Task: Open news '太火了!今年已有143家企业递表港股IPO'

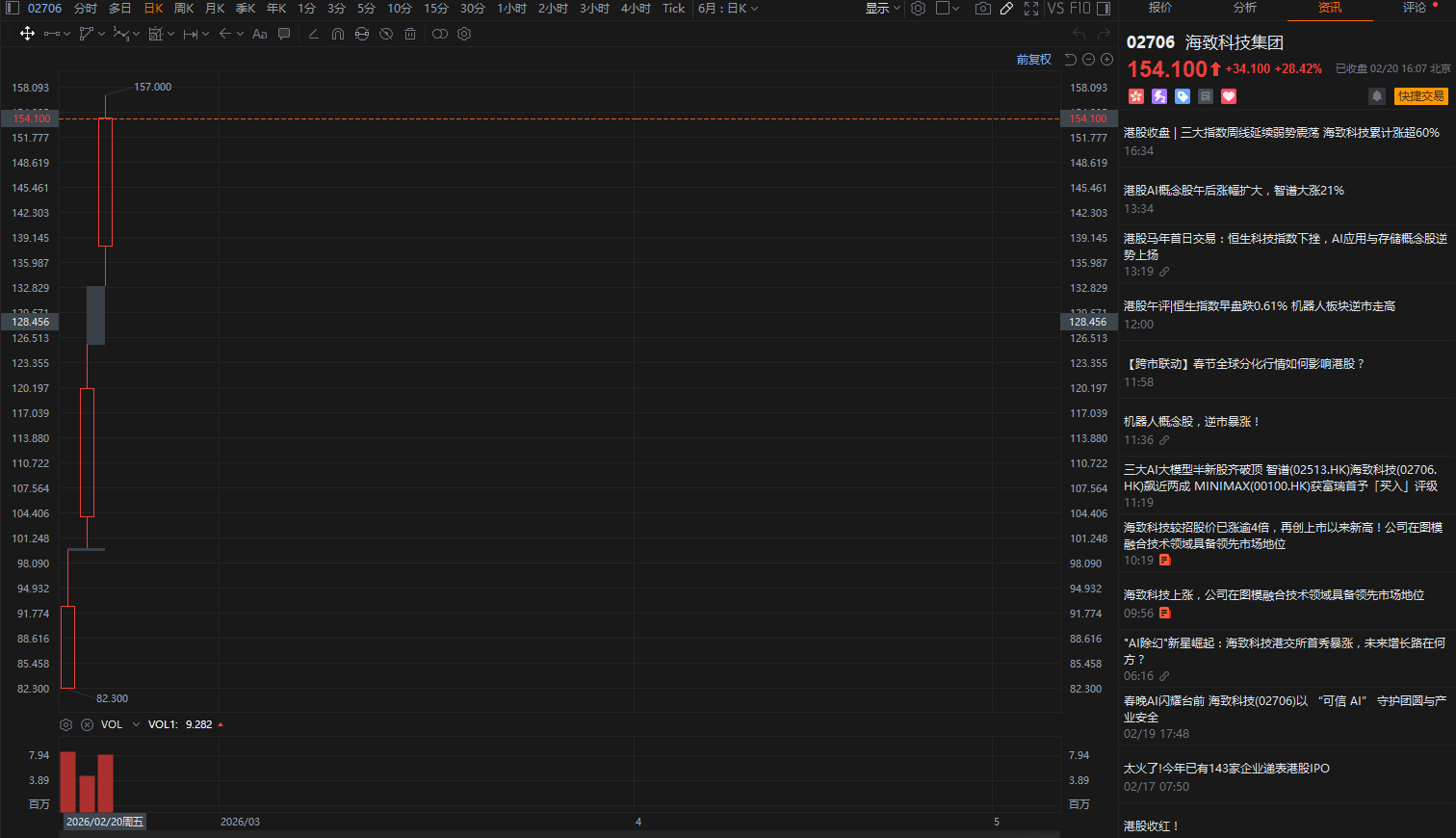Action: coord(1227,769)
